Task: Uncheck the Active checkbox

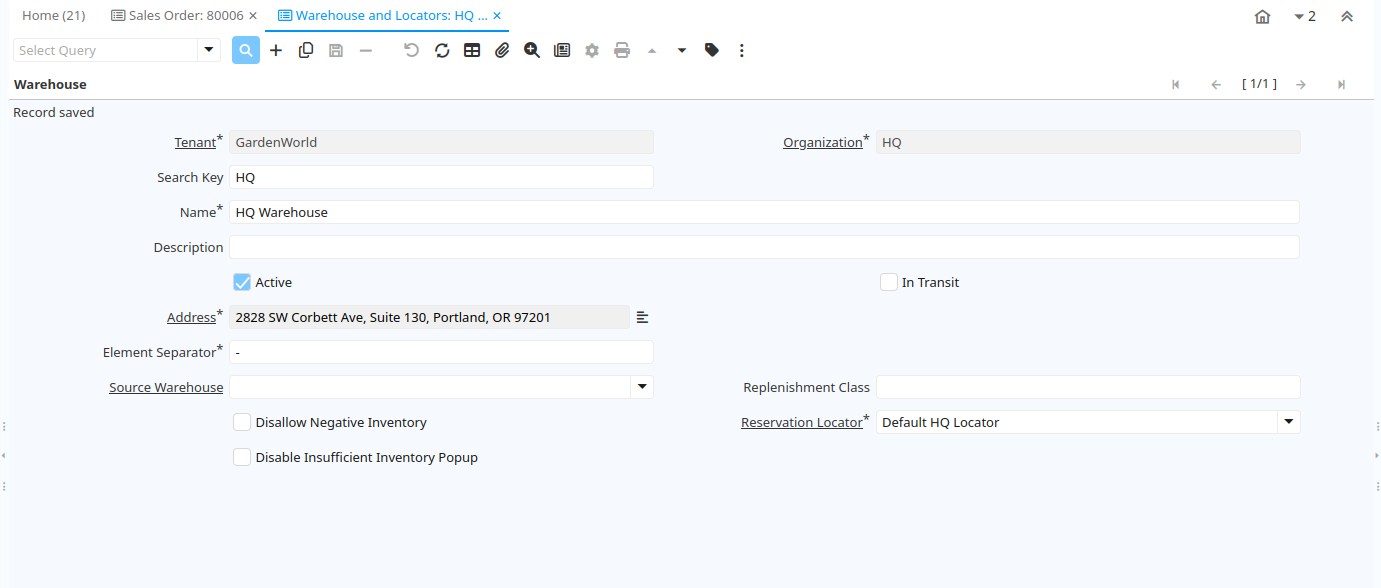Action: 242,282
